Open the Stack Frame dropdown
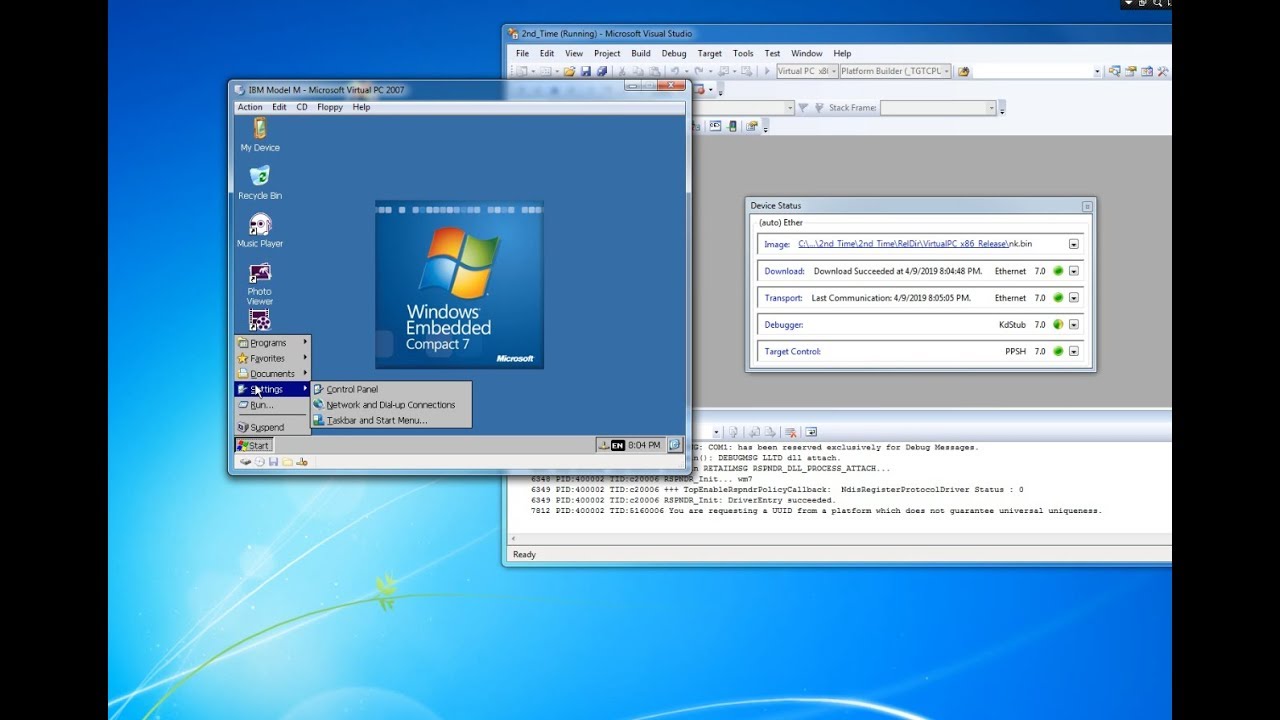The image size is (1280, 720). [939, 108]
